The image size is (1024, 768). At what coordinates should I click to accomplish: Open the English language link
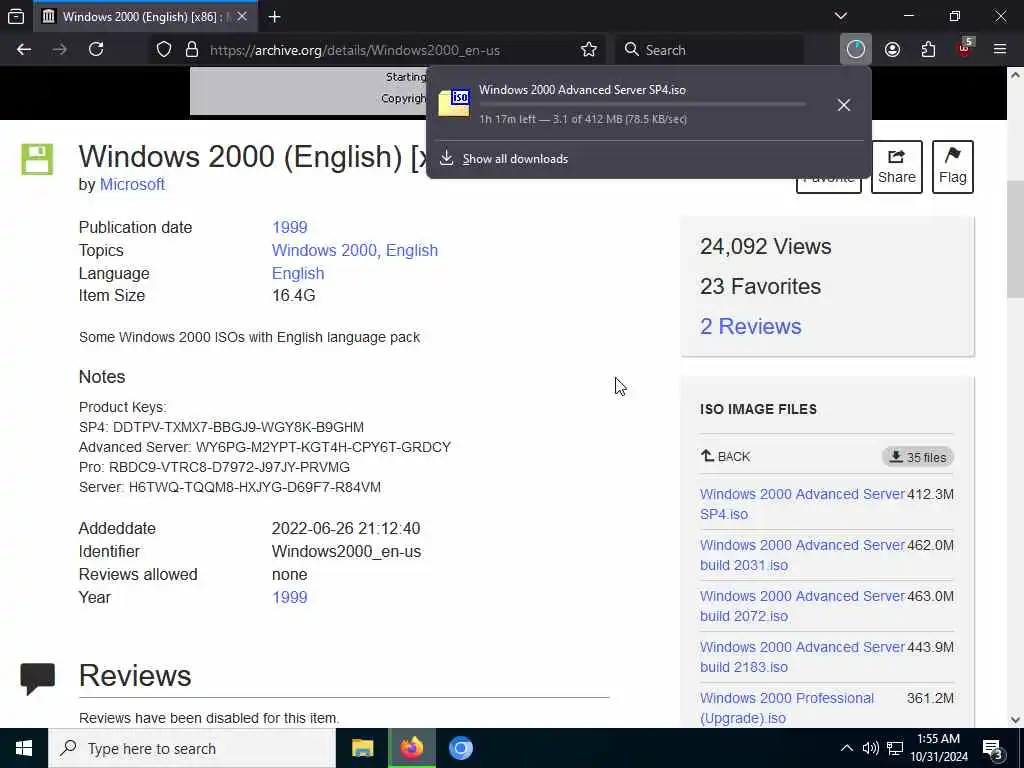[x=298, y=273]
